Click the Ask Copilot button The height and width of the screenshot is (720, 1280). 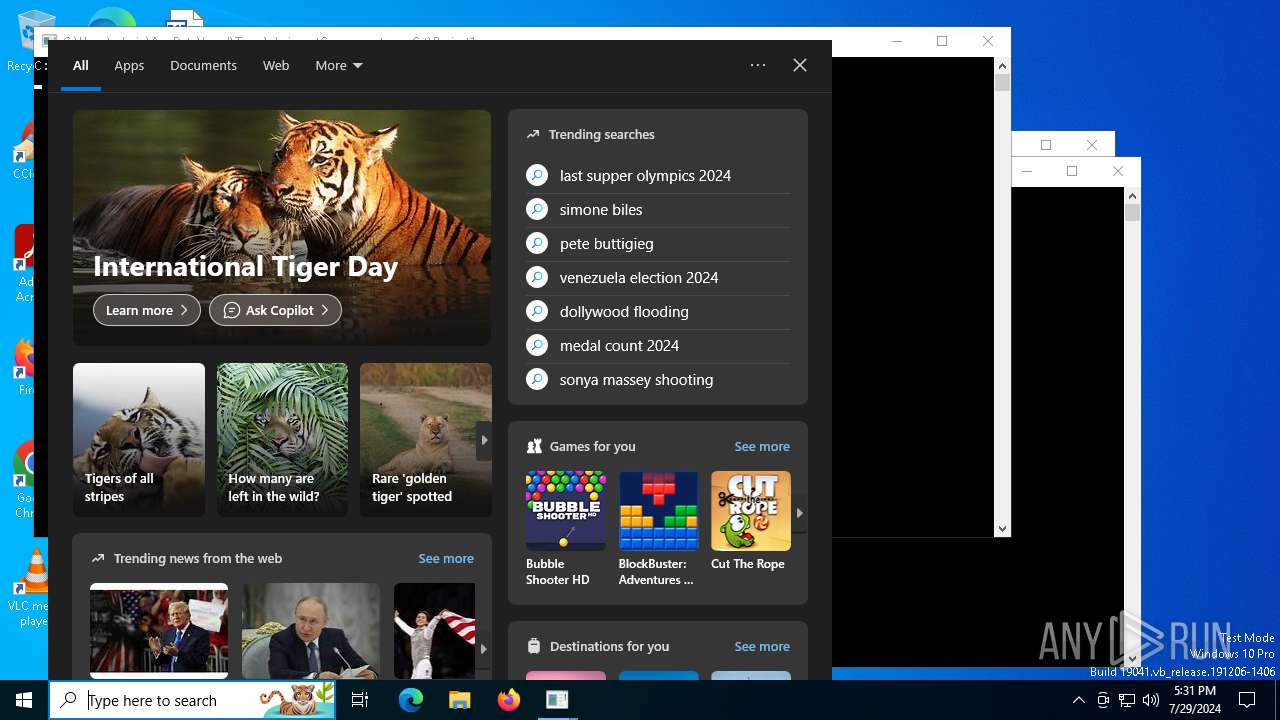point(275,310)
